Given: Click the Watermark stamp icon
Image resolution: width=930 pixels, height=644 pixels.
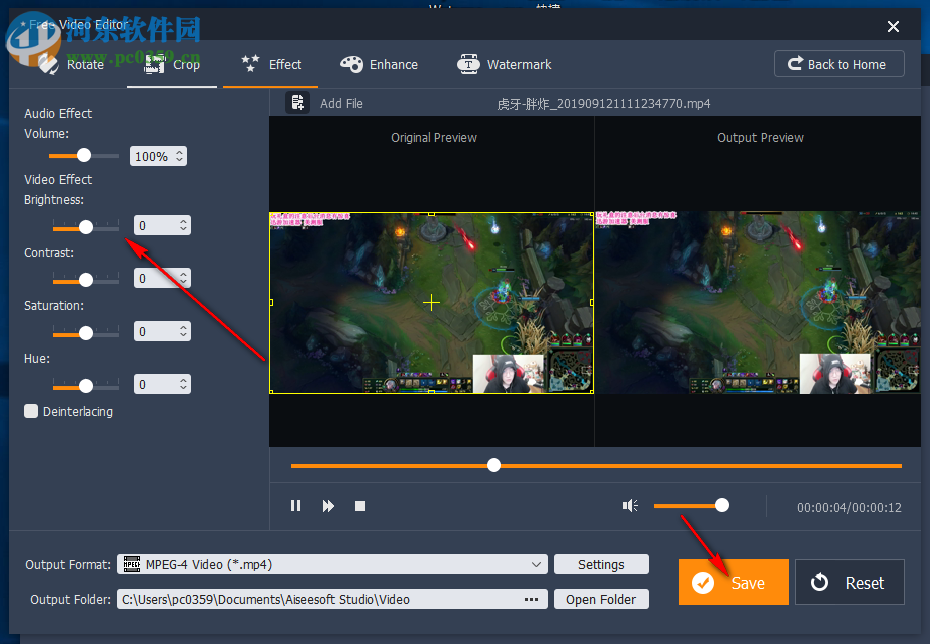Looking at the screenshot, I should point(468,64).
